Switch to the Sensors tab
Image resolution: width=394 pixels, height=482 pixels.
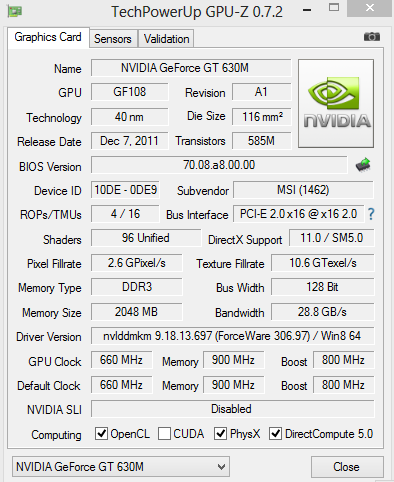[x=113, y=39]
